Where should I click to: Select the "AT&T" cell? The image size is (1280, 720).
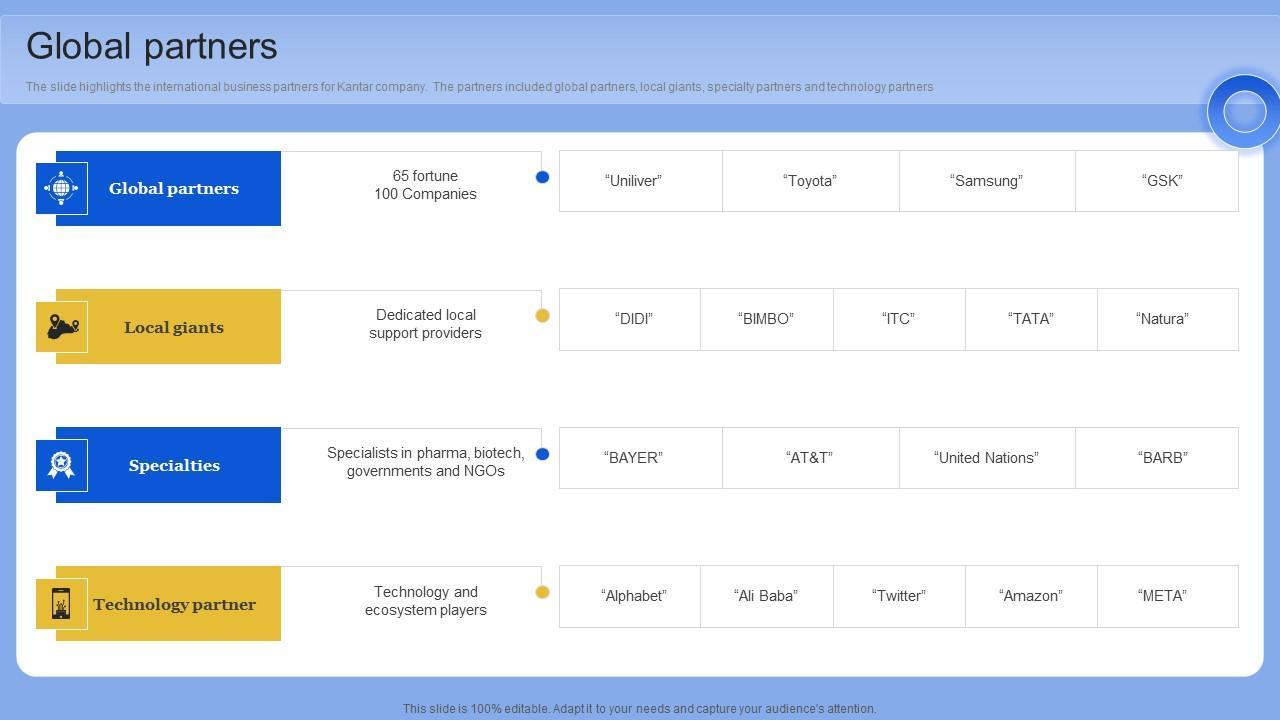[811, 458]
